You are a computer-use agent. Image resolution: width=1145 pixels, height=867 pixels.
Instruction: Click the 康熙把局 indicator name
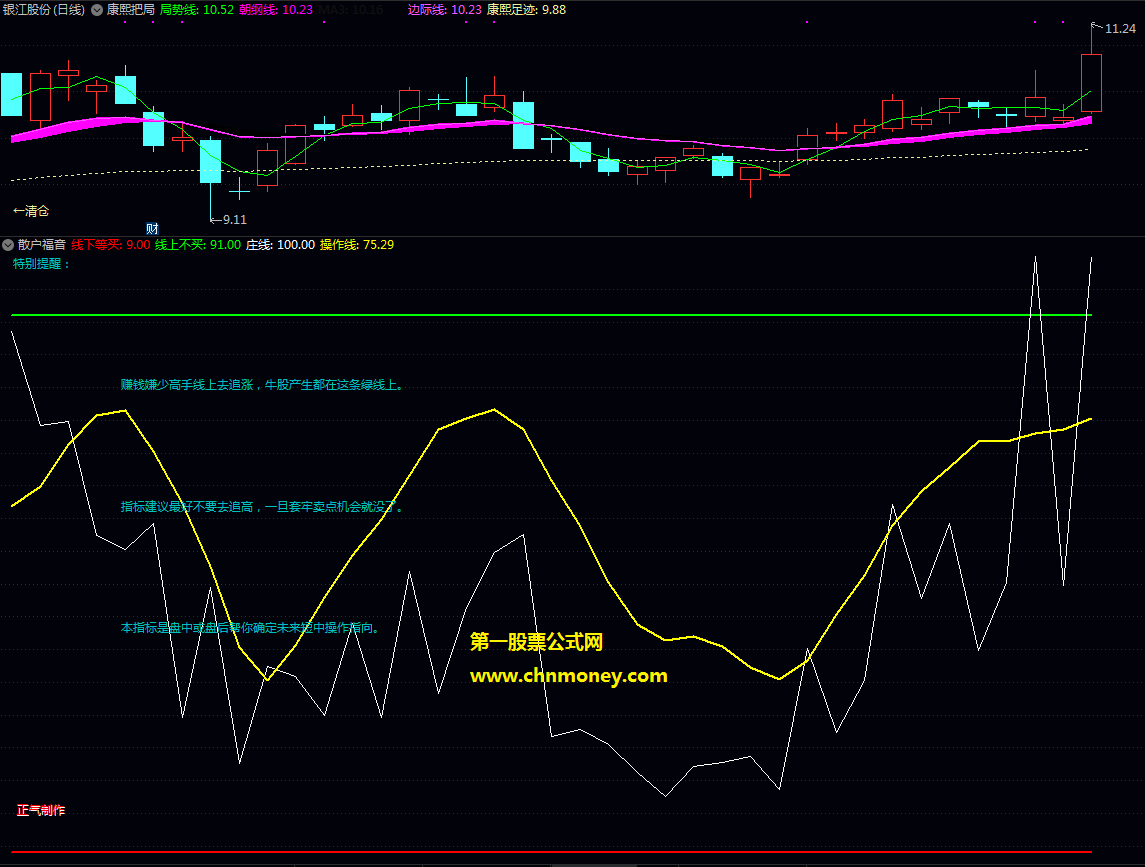(131, 10)
